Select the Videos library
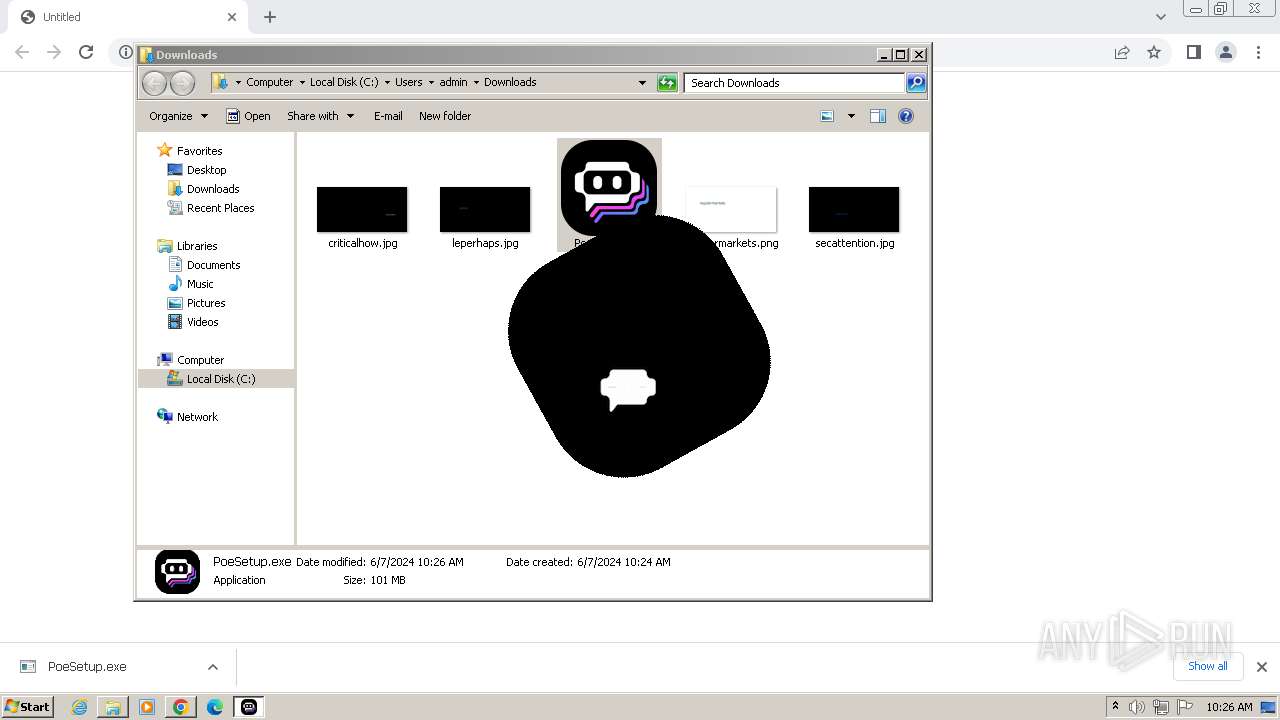This screenshot has height=720, width=1280. [202, 322]
